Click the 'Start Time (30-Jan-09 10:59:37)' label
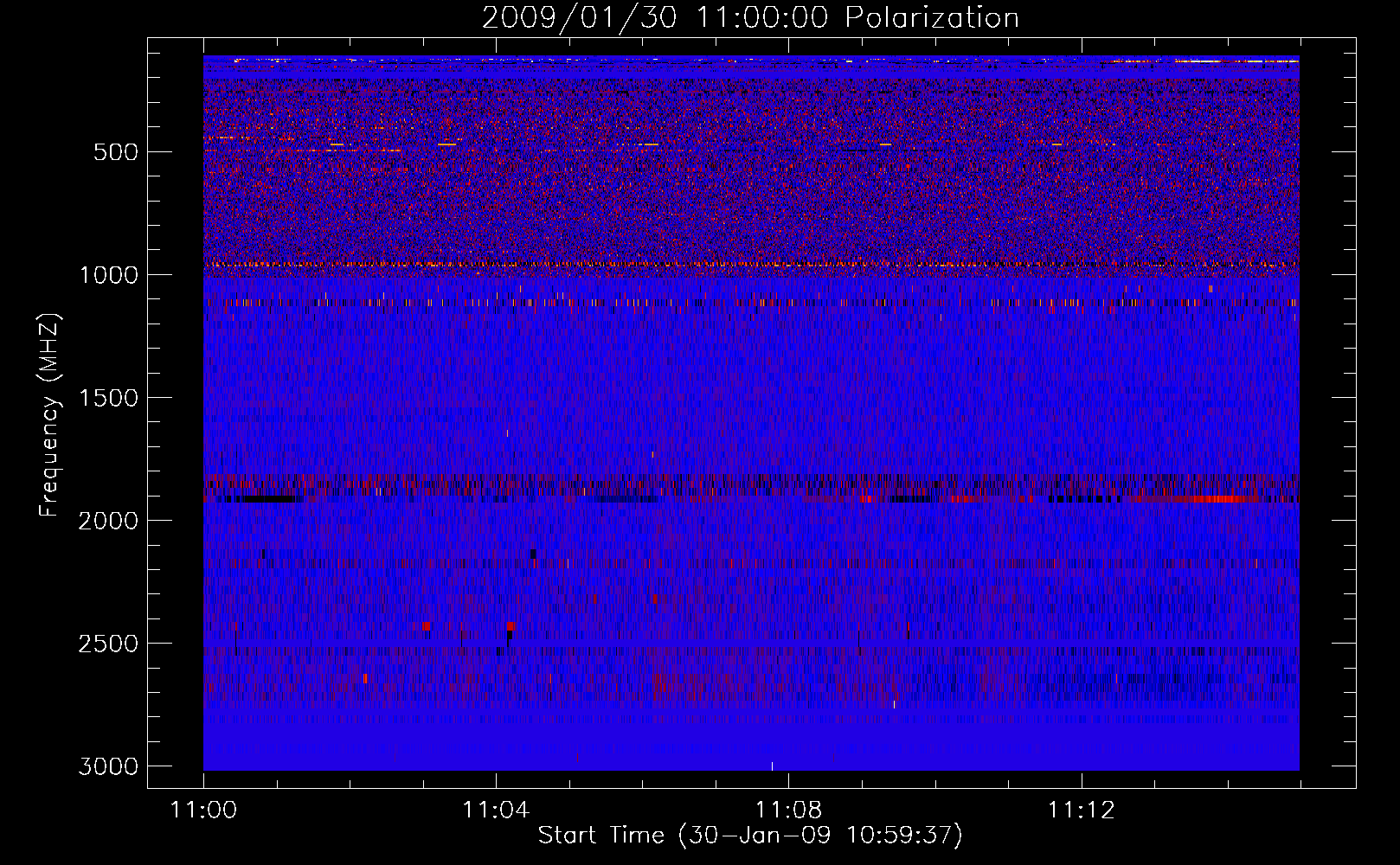 coord(750,836)
